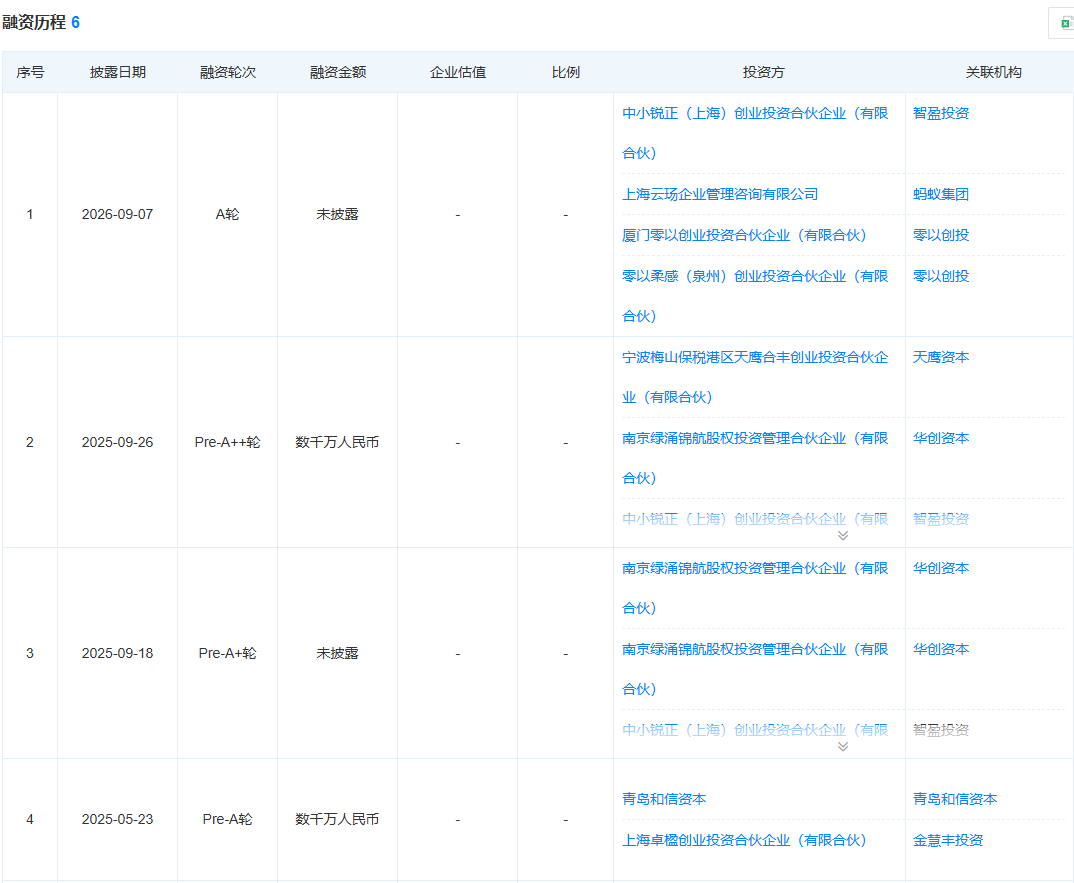Image resolution: width=1074 pixels, height=883 pixels.
Task: Click the 关联机构 column header
Action: pos(993,73)
